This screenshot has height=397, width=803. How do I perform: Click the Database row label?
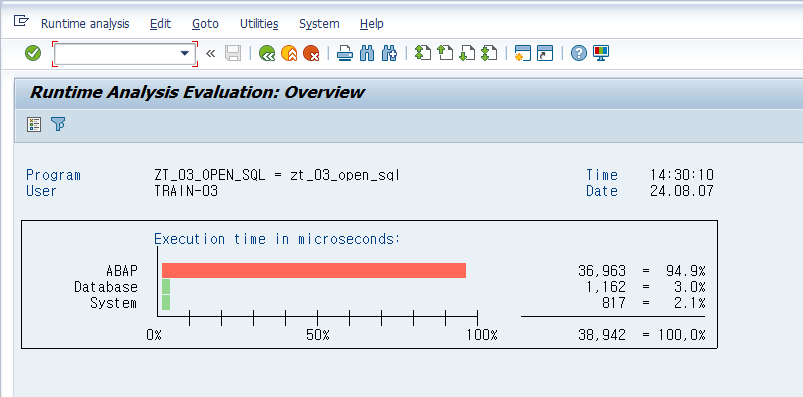click(x=106, y=286)
